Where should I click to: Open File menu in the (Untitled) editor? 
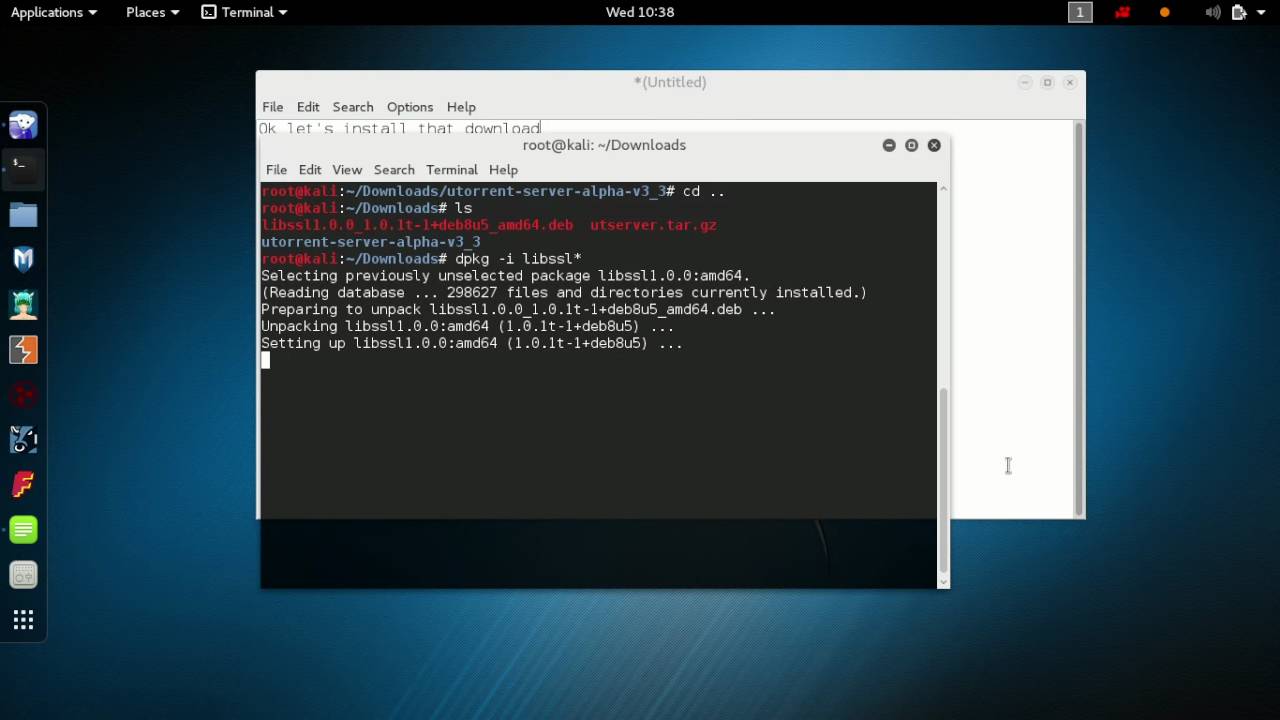pos(272,107)
